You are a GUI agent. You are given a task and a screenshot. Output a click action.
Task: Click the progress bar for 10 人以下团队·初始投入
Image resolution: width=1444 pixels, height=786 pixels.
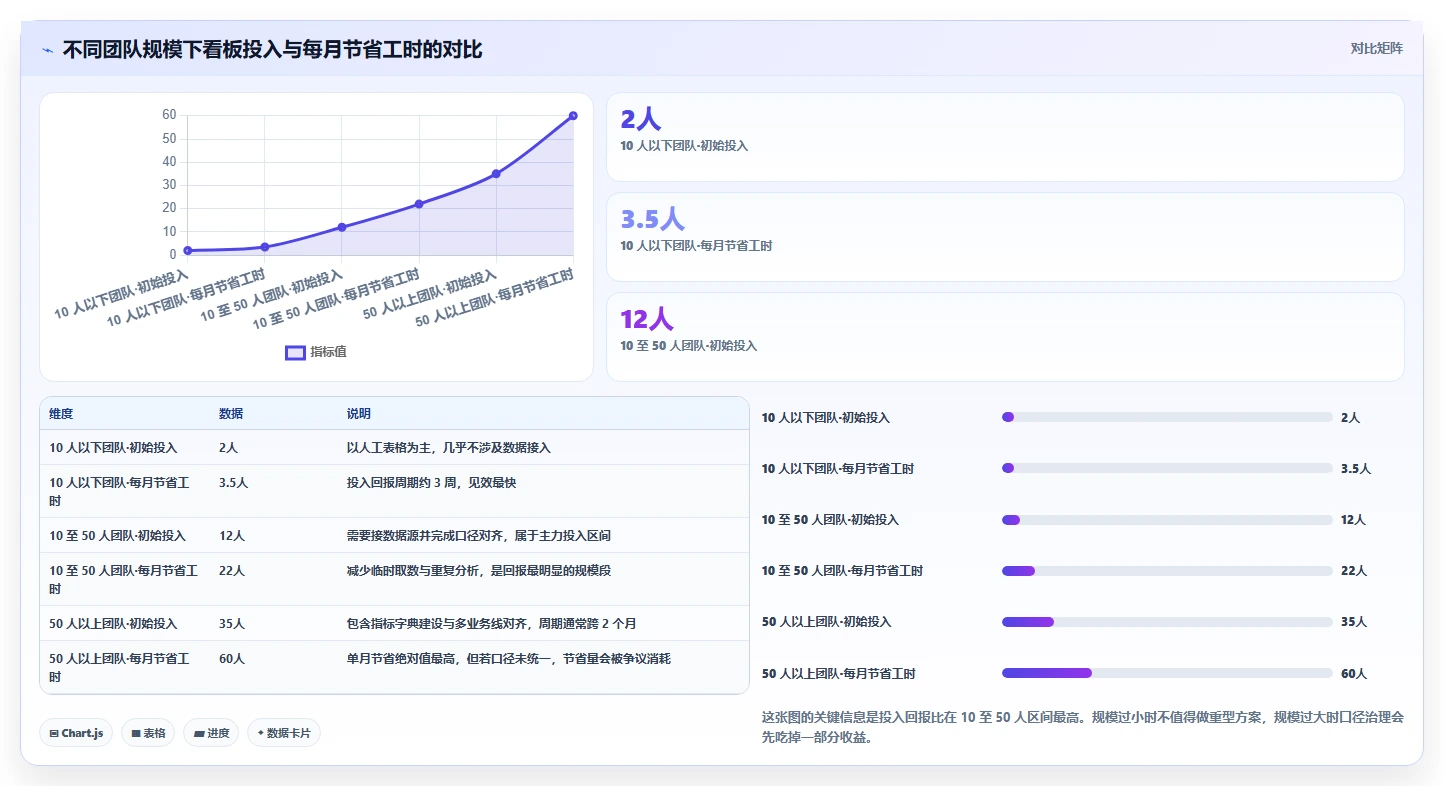1167,417
